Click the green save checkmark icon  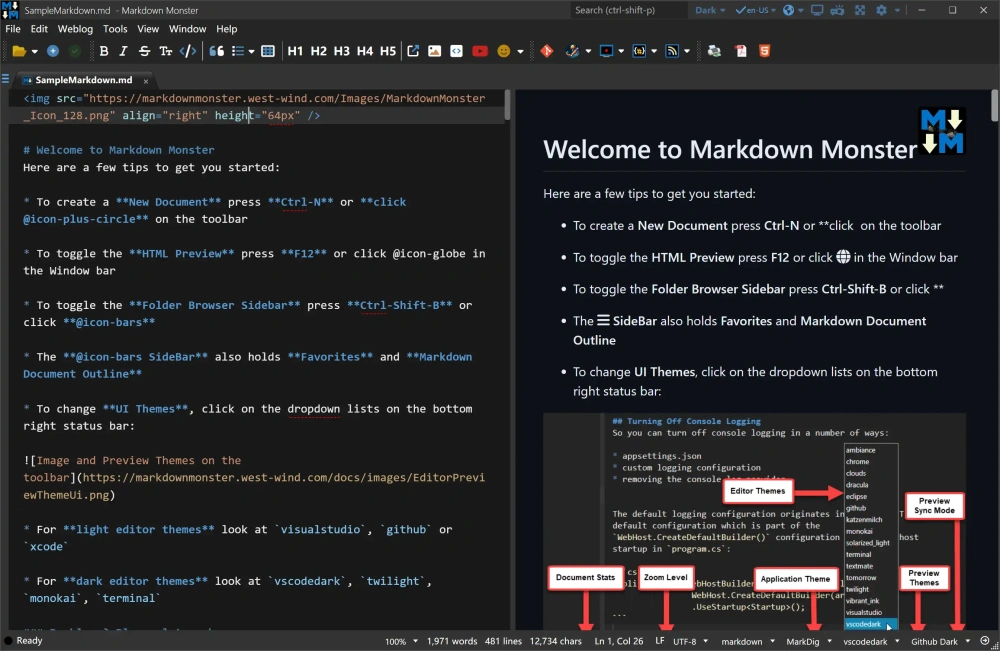coord(75,51)
